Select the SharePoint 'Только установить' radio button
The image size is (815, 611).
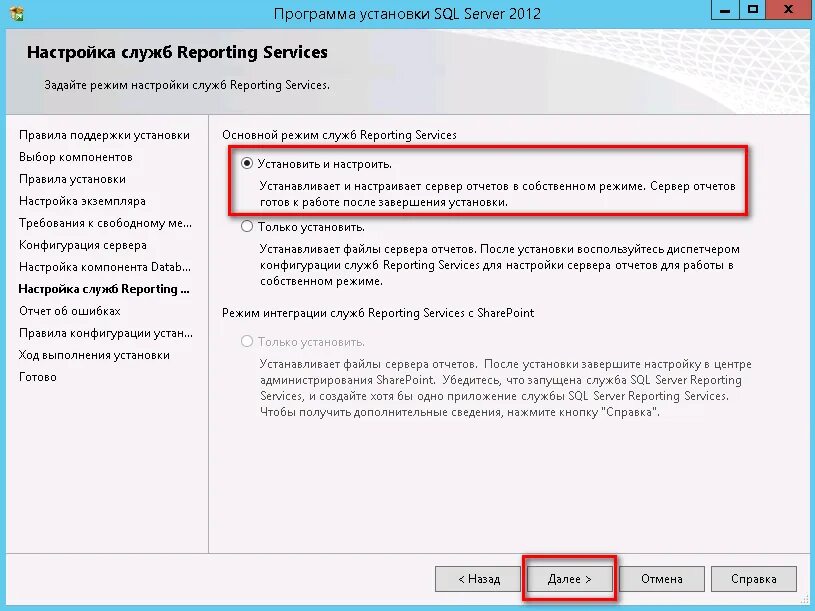247,341
